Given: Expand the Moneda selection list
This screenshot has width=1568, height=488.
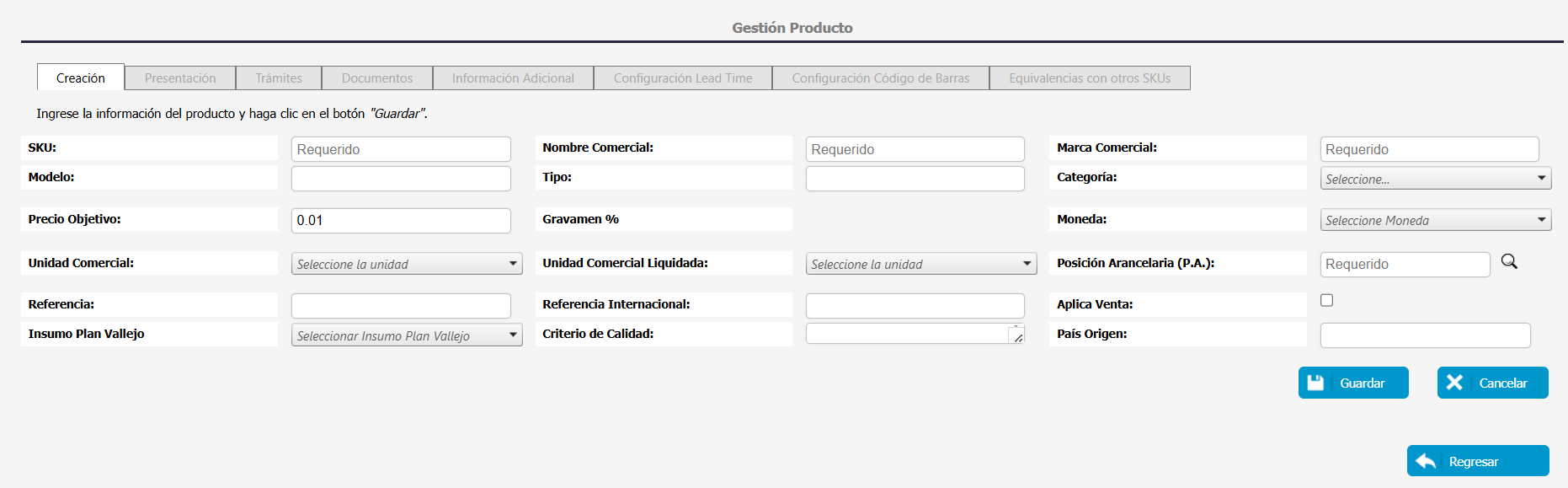Looking at the screenshot, I should click(1435, 220).
